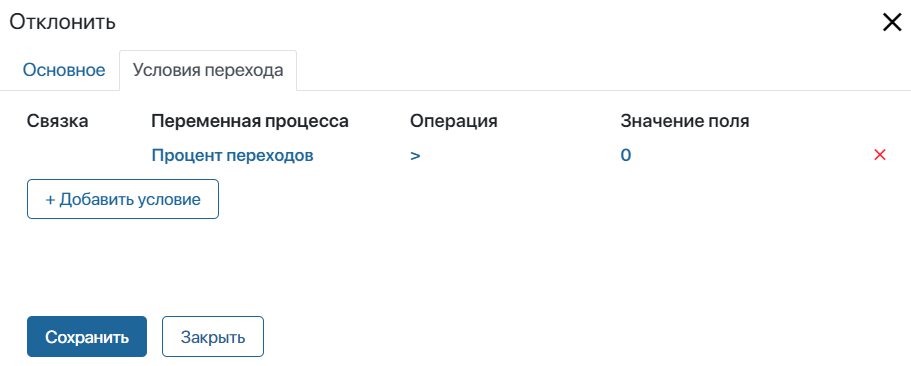Screen dimensions: 911x366
Task: Edit the field value 0
Action: [626, 155]
